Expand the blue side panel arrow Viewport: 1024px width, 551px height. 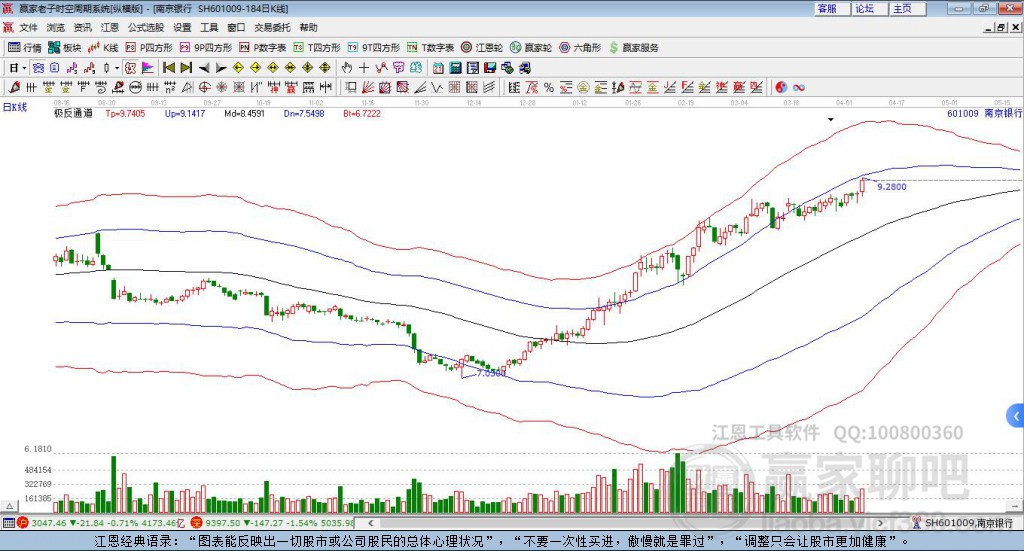point(1016,416)
